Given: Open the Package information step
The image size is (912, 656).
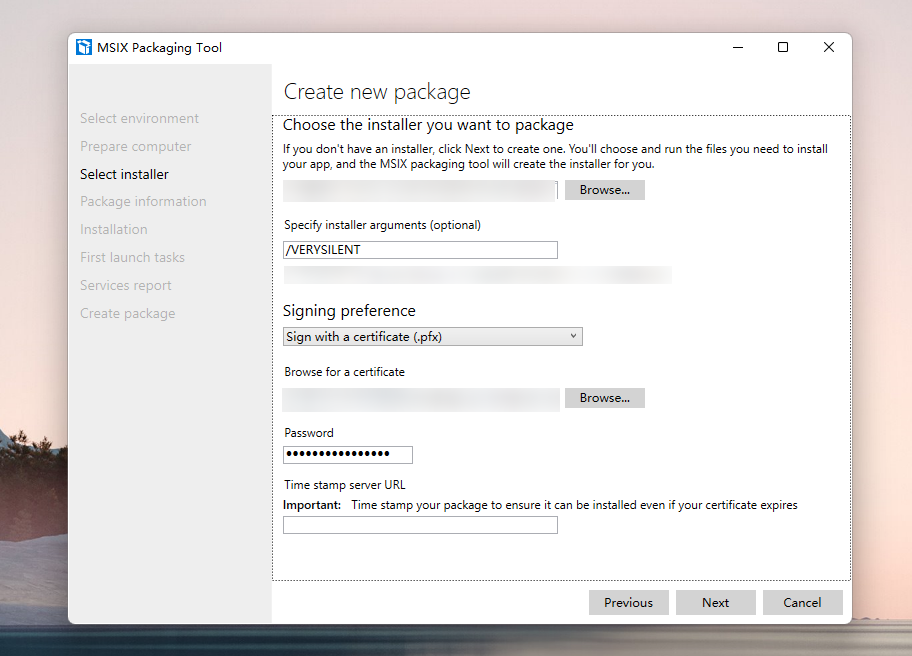Looking at the screenshot, I should 143,202.
